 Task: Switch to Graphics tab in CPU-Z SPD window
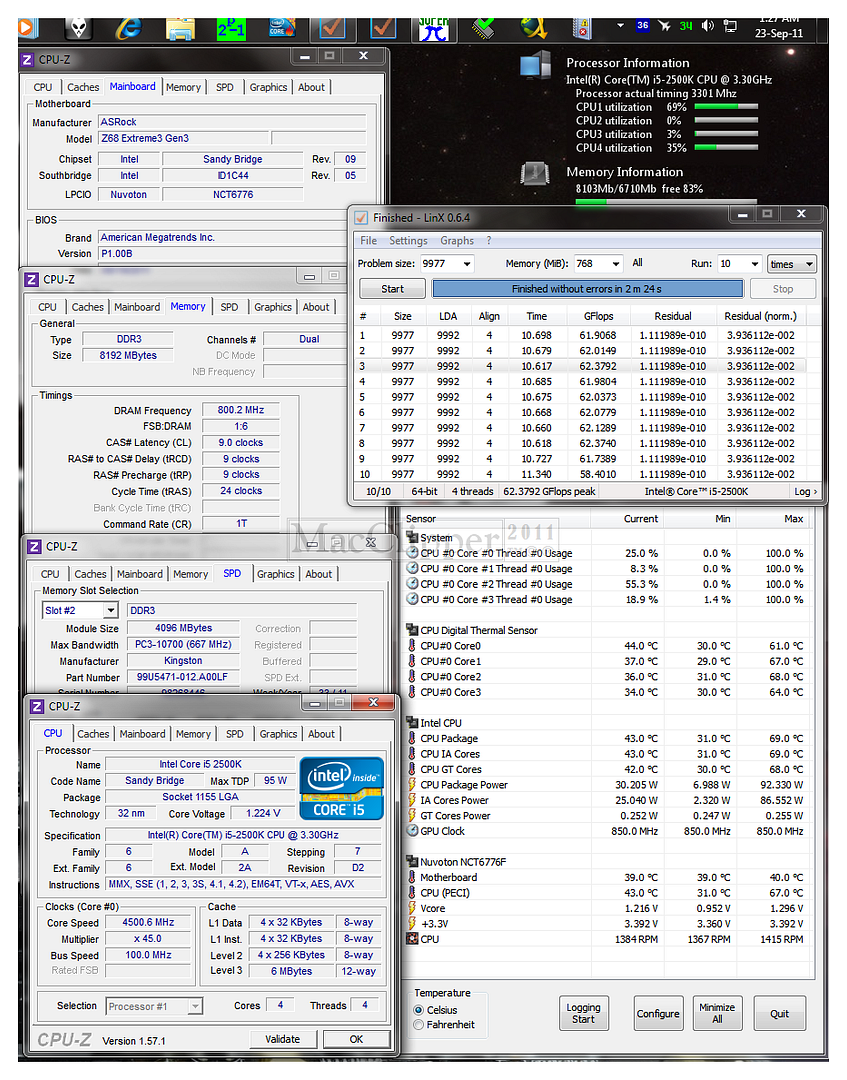click(275, 574)
